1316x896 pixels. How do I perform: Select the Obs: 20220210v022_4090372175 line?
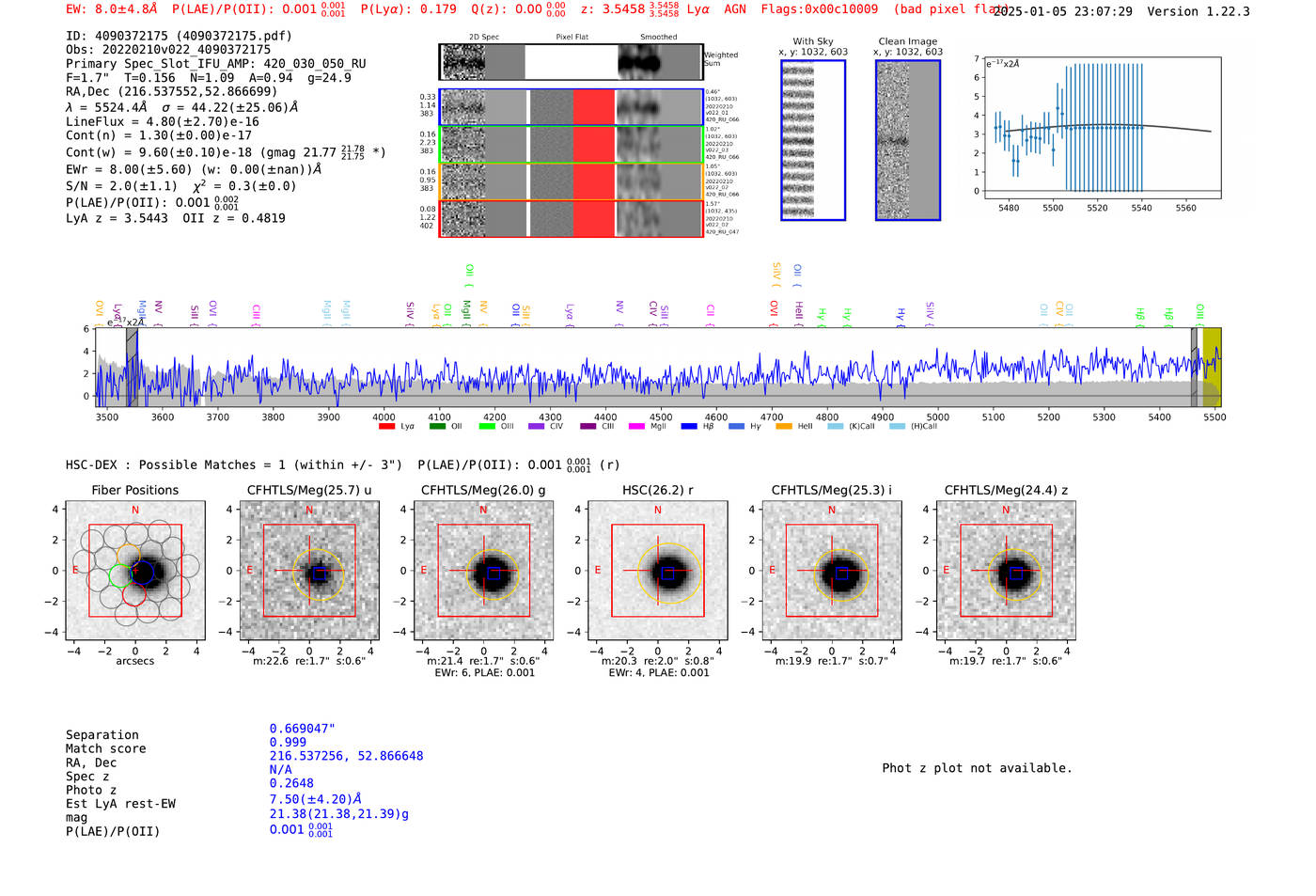coord(168,49)
